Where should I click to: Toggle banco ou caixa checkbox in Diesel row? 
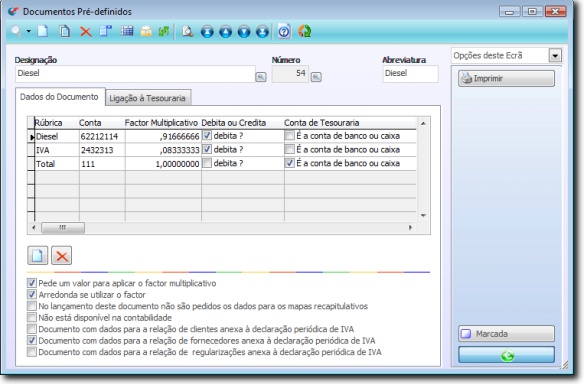coord(289,136)
